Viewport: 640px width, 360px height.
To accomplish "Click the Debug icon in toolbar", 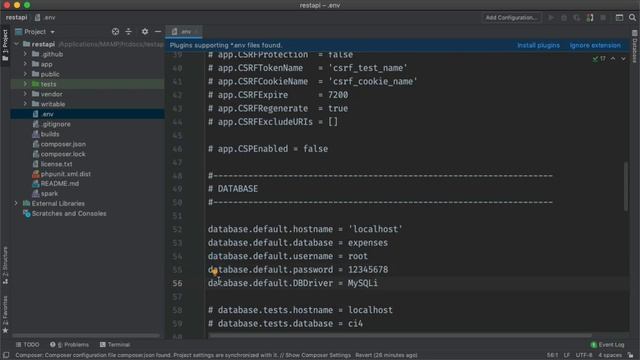I will (x=564, y=18).
